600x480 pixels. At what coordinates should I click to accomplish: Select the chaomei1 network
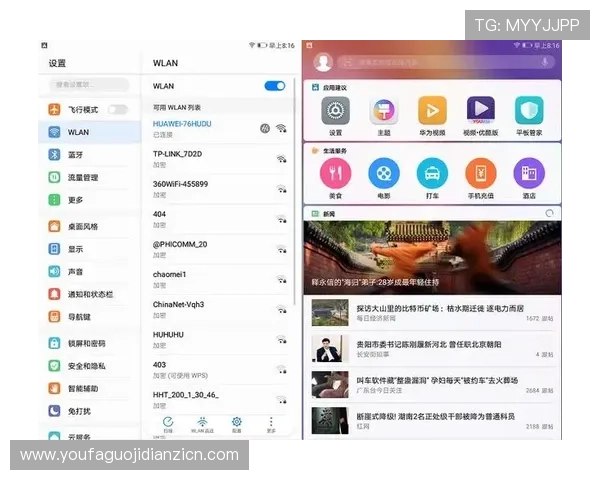click(x=218, y=279)
